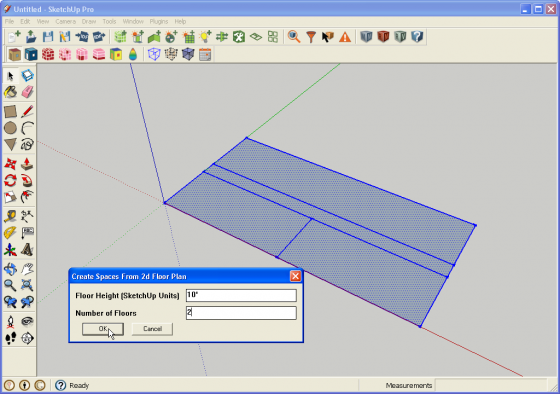This screenshot has width=560, height=394.
Task: Click the Floor Height input field
Action: (x=241, y=295)
